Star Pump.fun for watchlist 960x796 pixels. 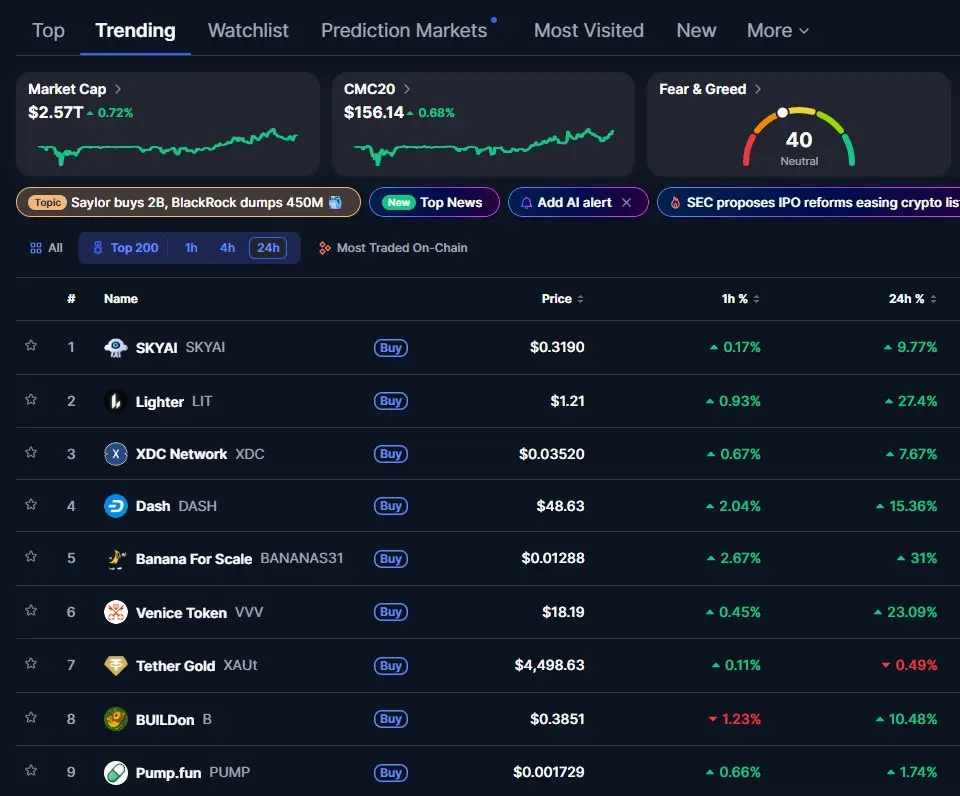tap(31, 770)
